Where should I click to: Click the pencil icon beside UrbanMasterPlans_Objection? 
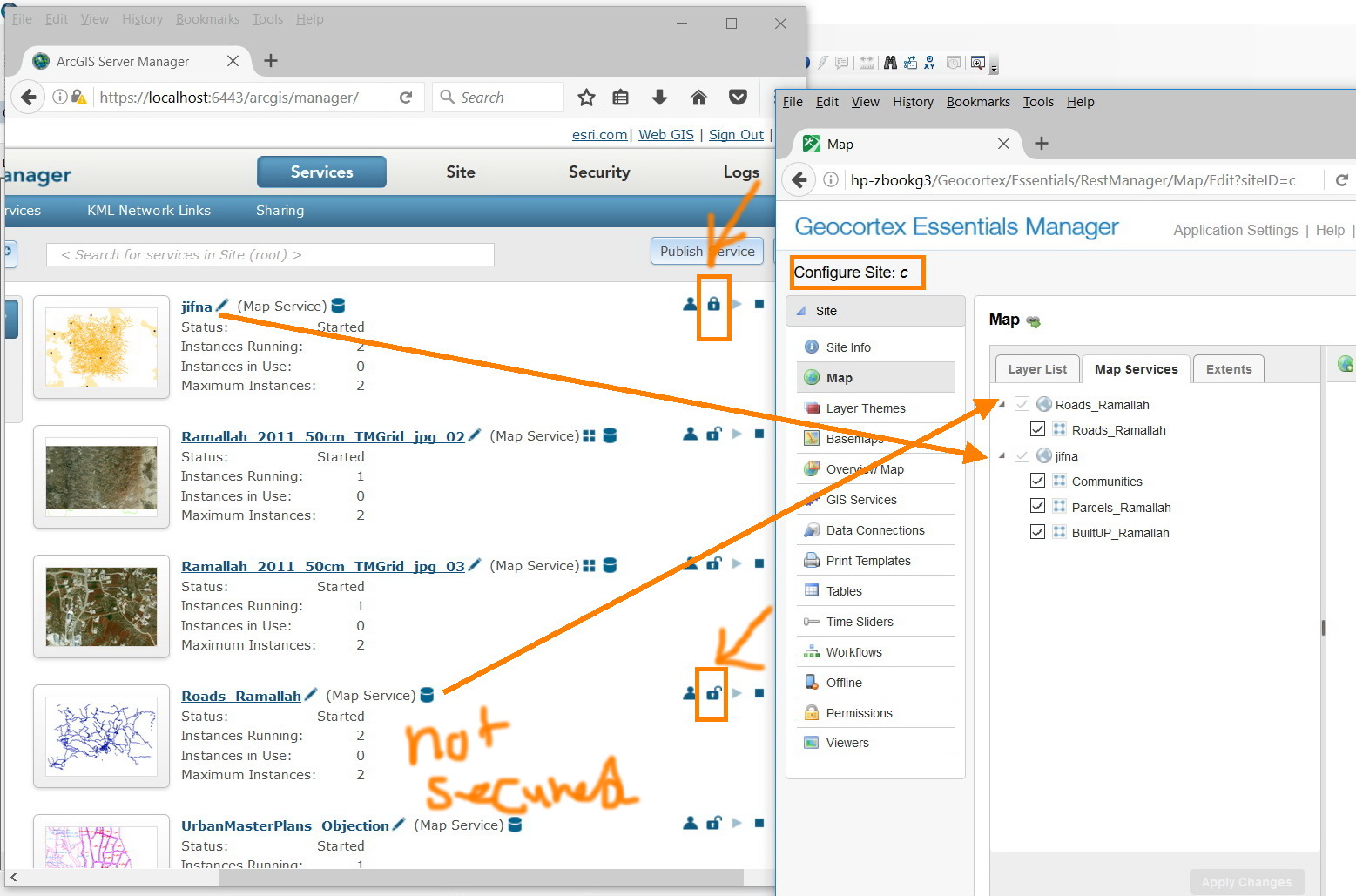coord(399,825)
